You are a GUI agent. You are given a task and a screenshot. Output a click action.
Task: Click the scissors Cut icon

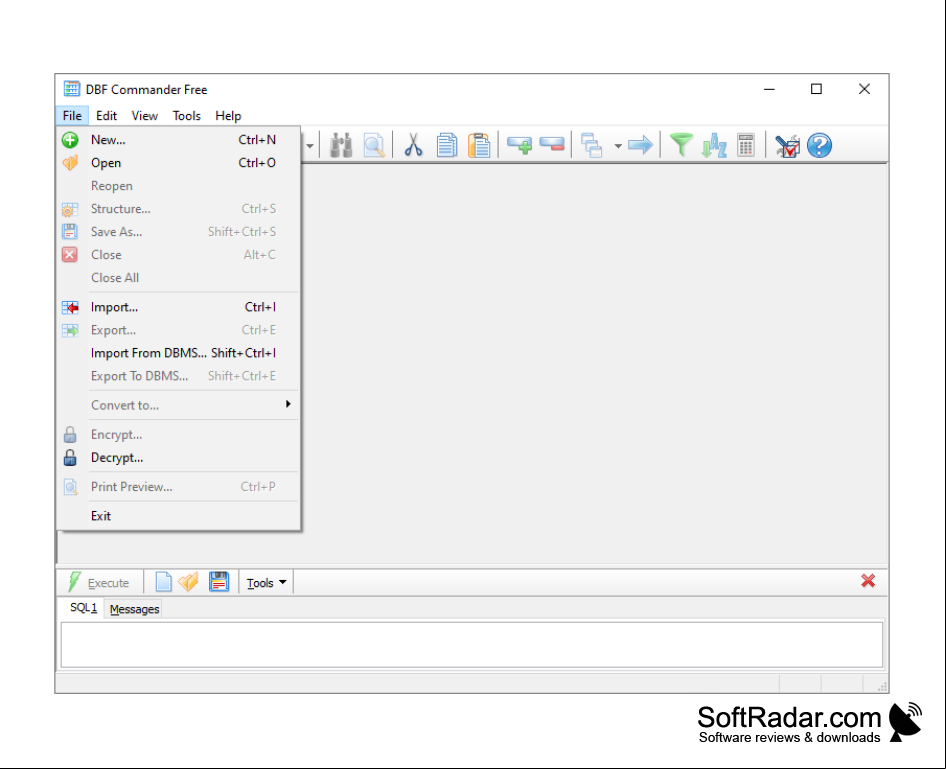coord(413,145)
